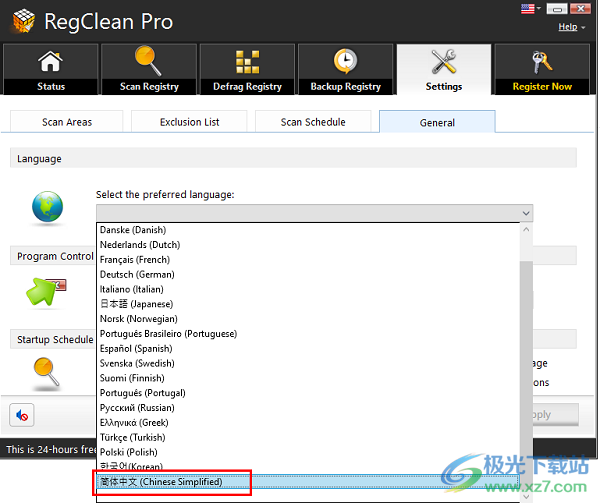The height and width of the screenshot is (503, 600).
Task: Choose Italiano (Italian) from the list
Action: (x=308, y=289)
